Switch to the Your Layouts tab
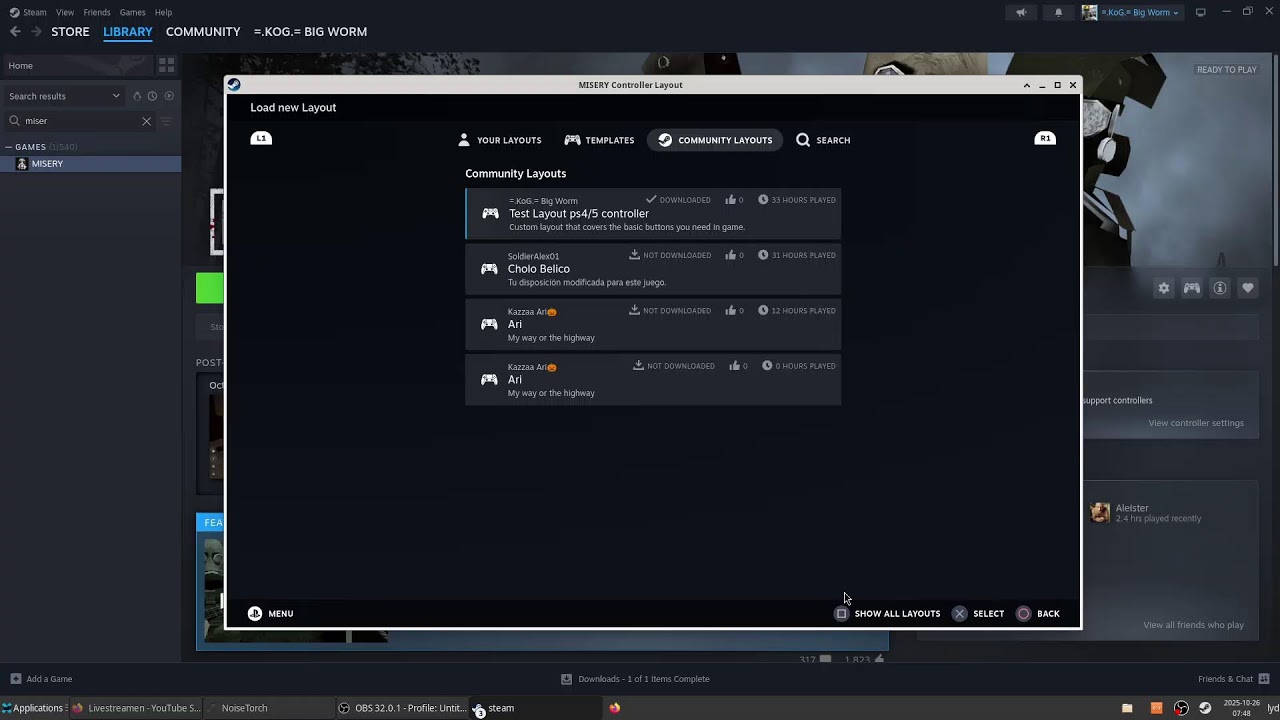Screen dimensions: 1280x720 coord(499,140)
